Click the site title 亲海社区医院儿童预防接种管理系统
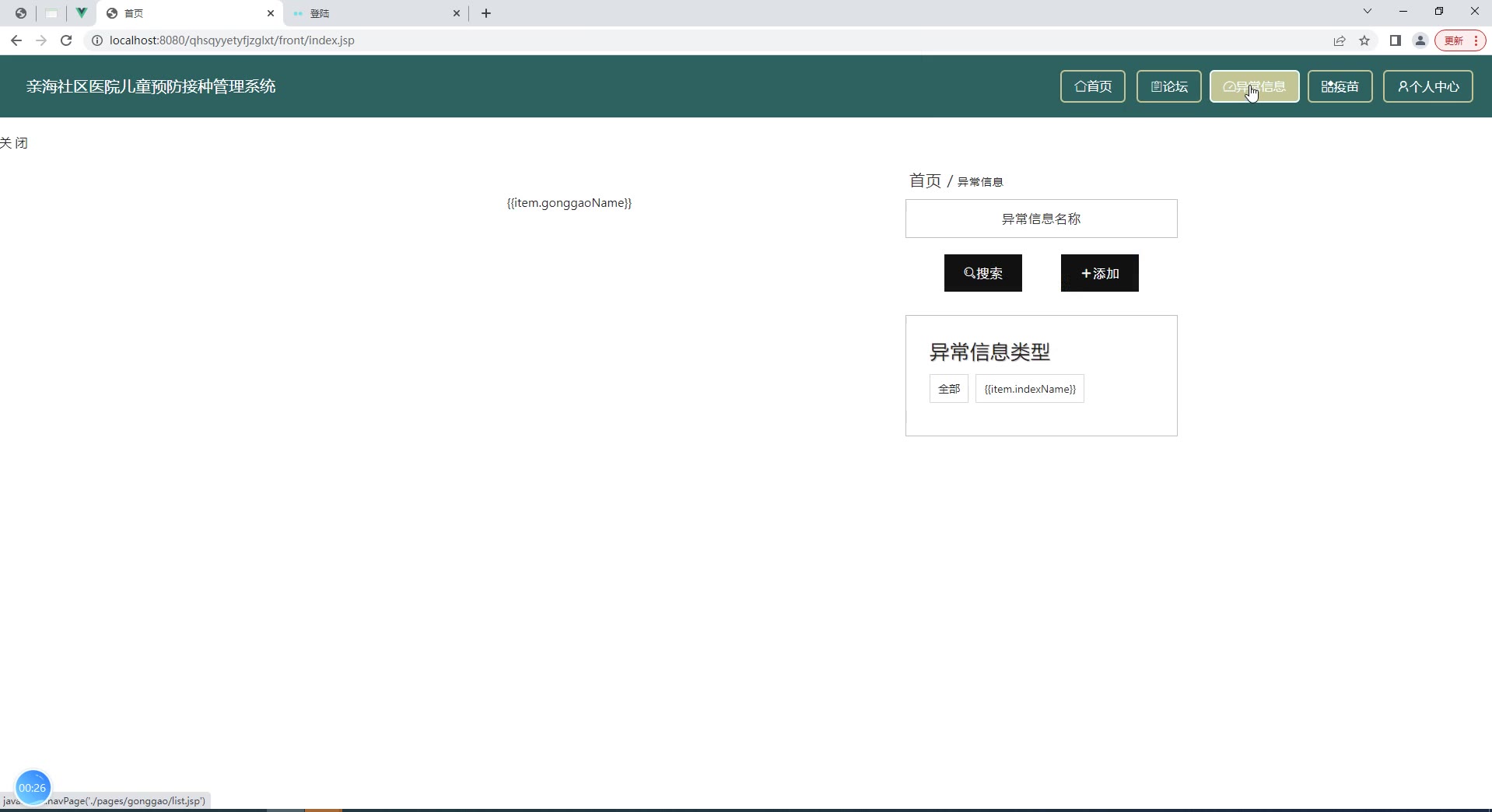Image resolution: width=1492 pixels, height=812 pixels. 151,86
